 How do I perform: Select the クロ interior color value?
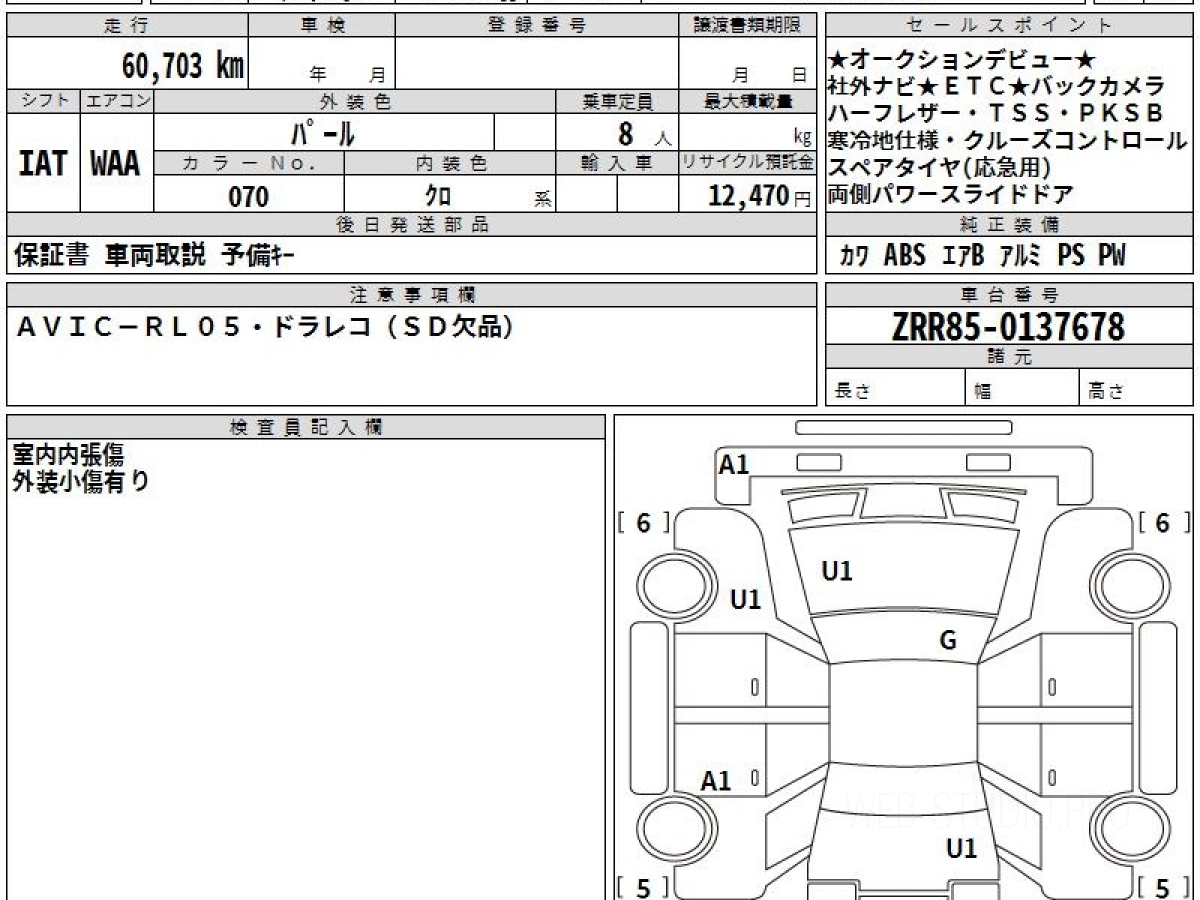(x=438, y=196)
